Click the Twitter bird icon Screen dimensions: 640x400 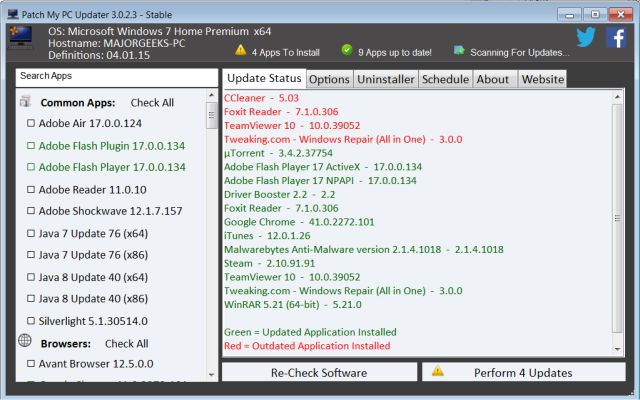point(586,39)
